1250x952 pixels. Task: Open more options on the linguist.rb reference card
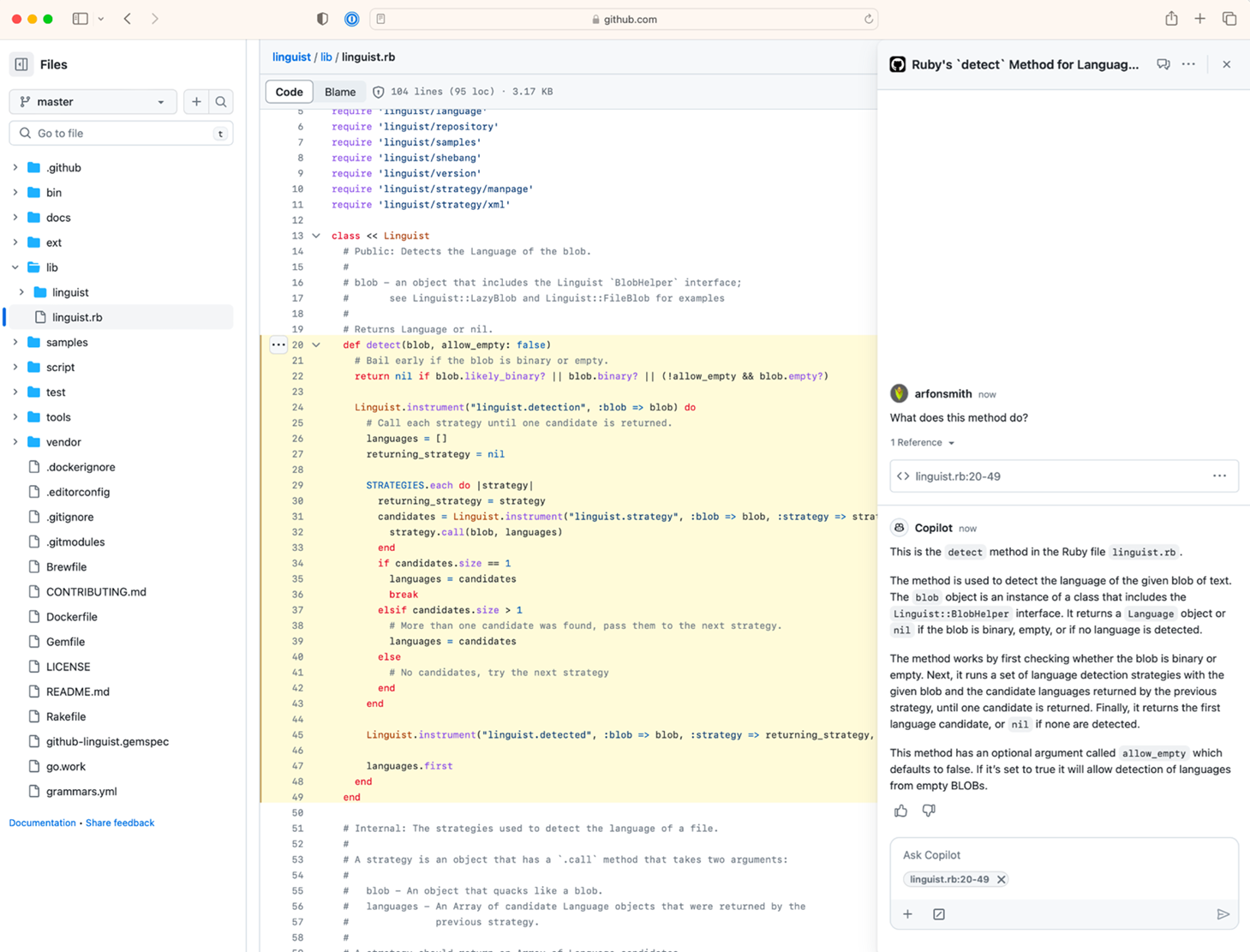[1219, 476]
